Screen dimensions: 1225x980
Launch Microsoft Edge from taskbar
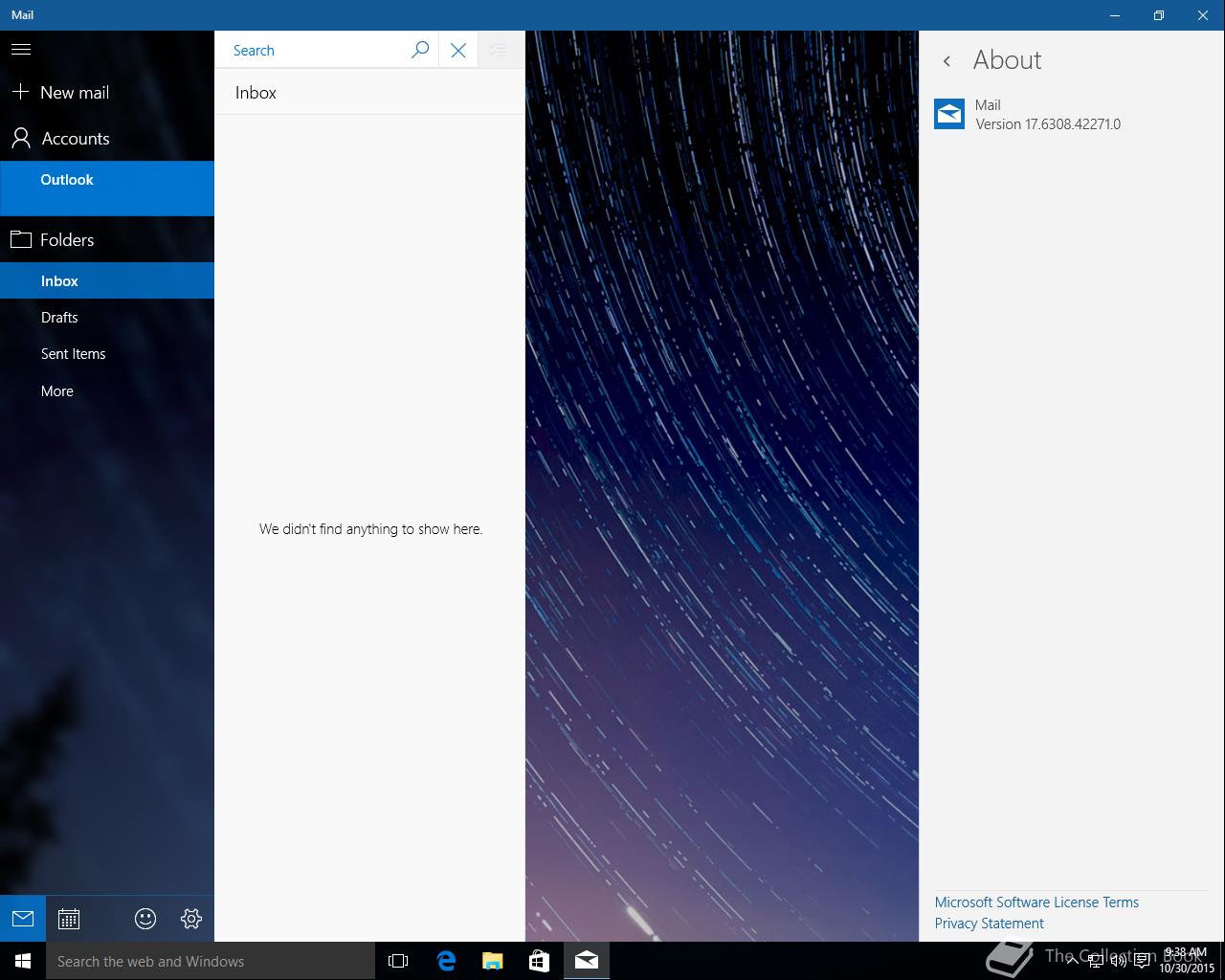(x=446, y=961)
